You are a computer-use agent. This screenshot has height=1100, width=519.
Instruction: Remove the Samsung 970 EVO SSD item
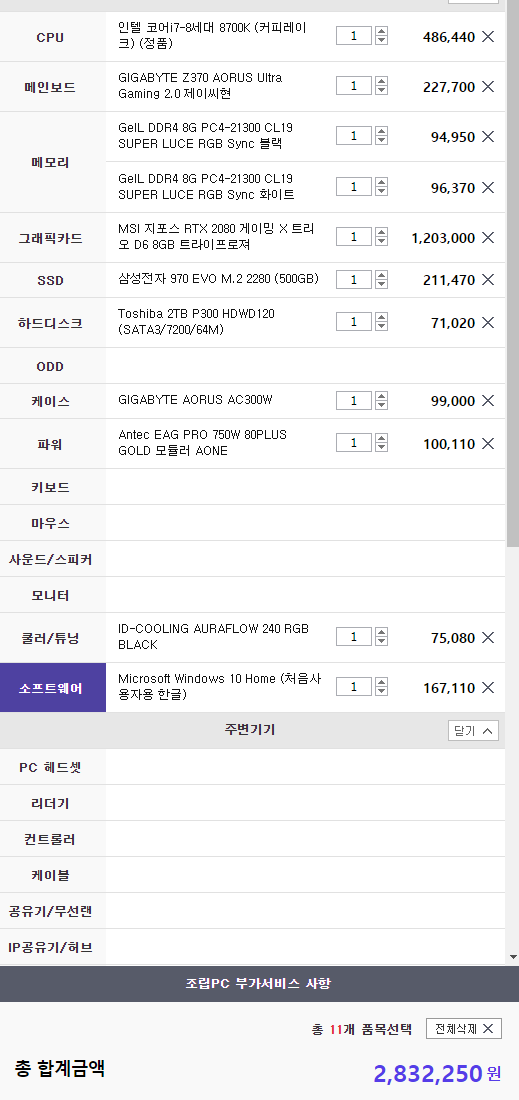coord(488,280)
